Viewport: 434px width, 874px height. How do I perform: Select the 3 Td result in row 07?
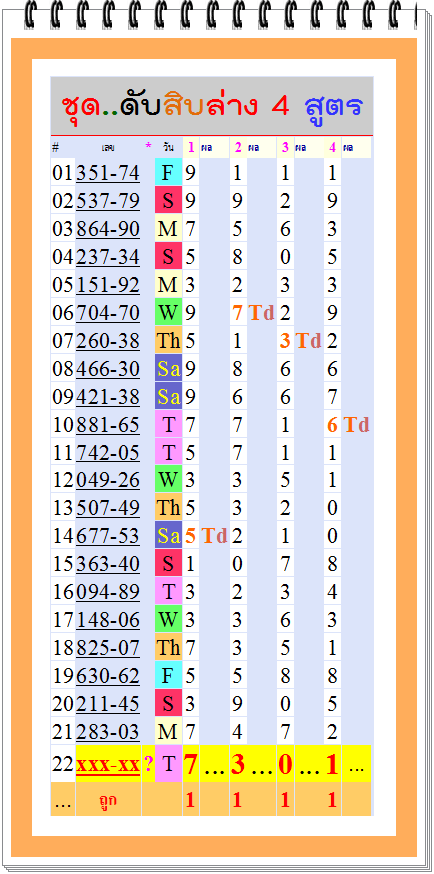pos(301,341)
